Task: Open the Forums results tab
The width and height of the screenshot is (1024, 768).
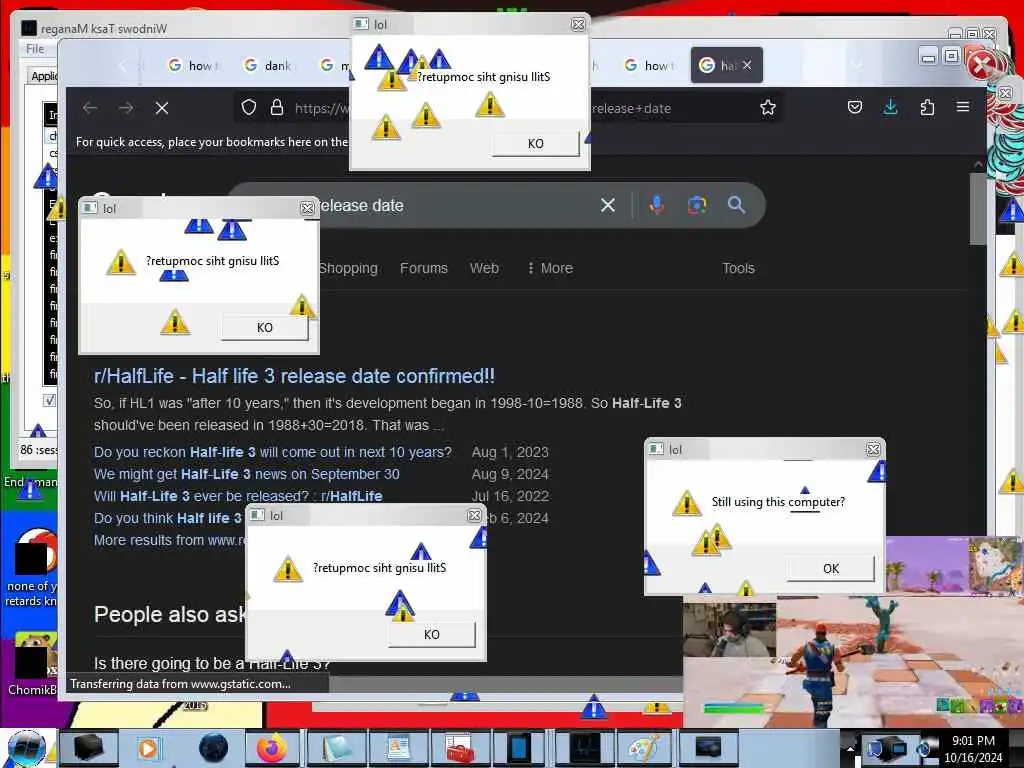Action: [x=424, y=268]
